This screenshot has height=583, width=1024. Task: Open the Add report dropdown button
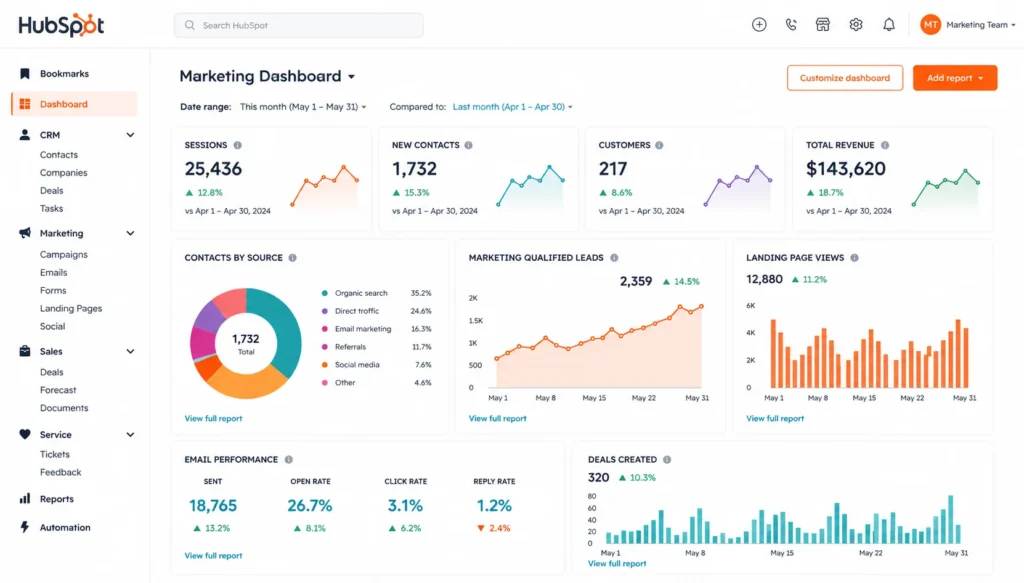tap(955, 78)
